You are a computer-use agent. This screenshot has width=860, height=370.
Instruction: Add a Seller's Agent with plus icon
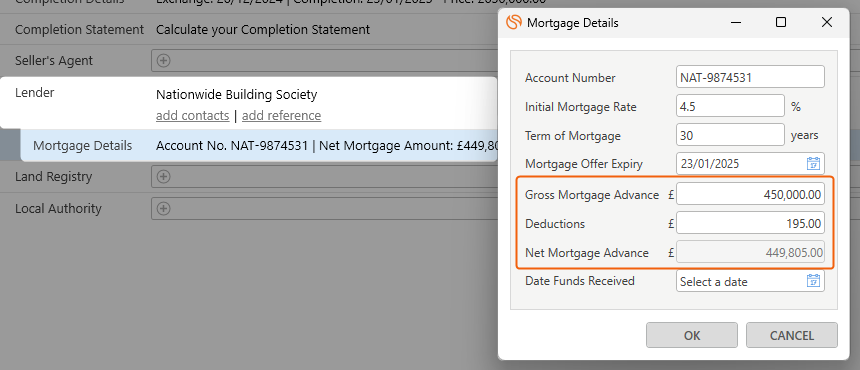[163, 60]
